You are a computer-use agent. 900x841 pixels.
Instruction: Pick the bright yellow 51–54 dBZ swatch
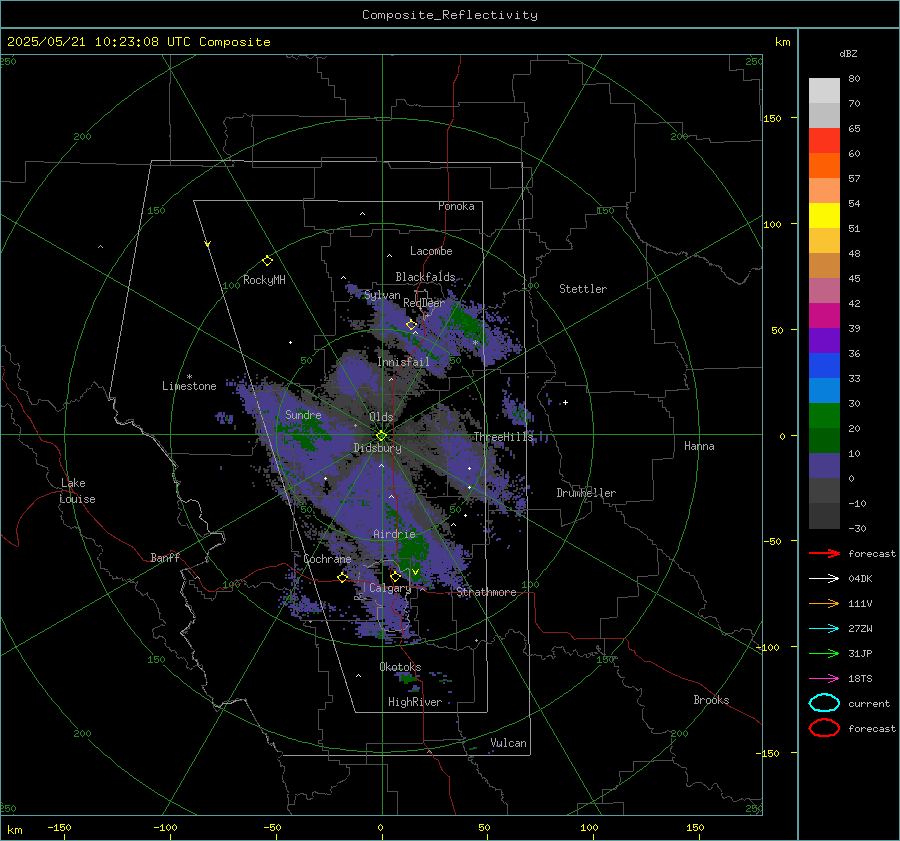pyautogui.click(x=824, y=216)
